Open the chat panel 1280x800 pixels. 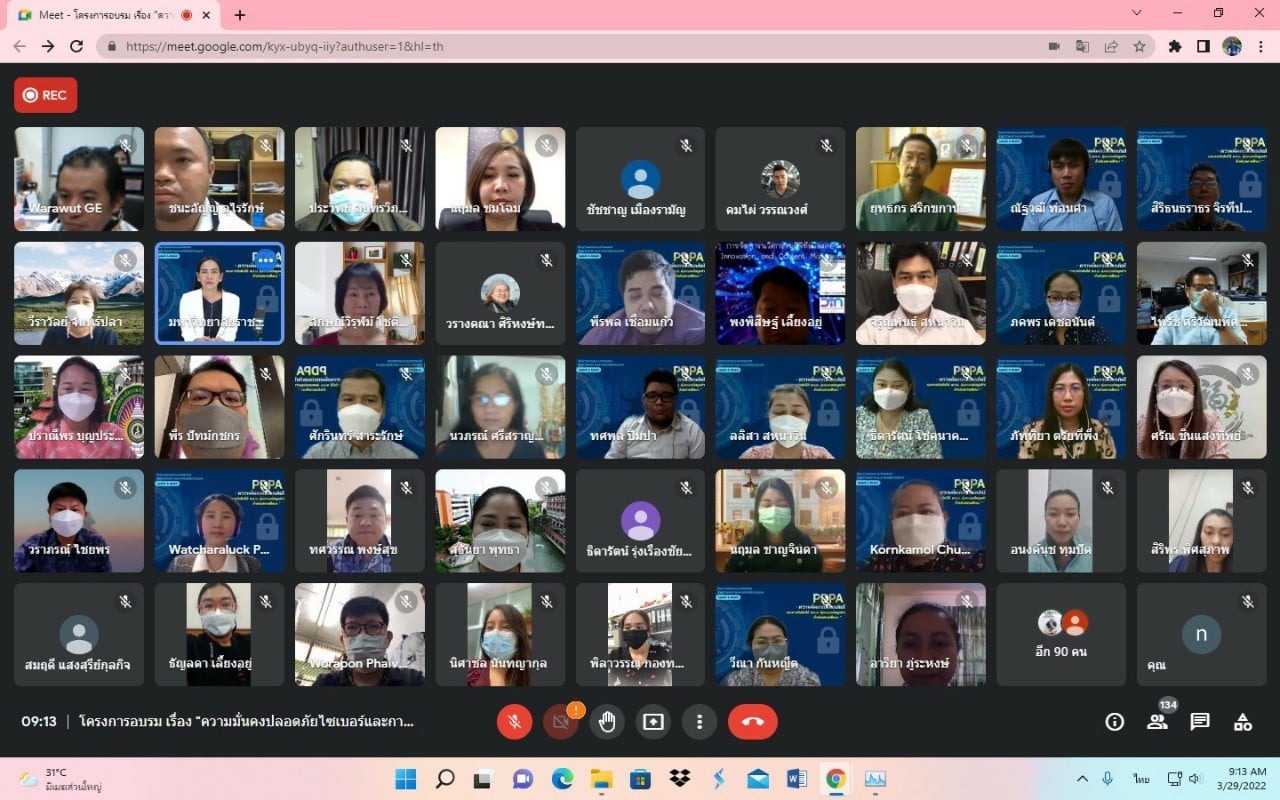coord(1200,722)
